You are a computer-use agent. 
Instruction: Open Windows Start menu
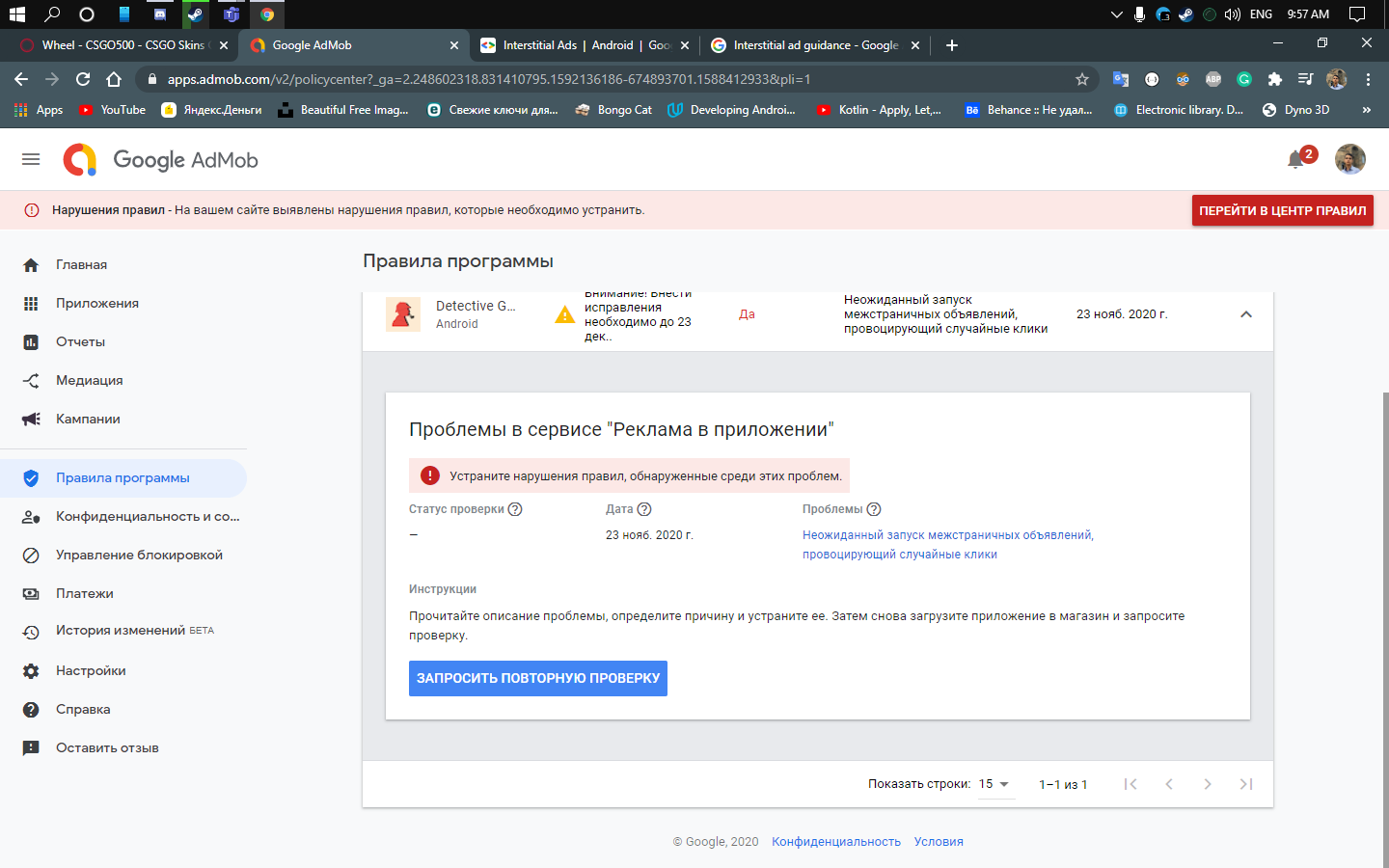point(16,14)
